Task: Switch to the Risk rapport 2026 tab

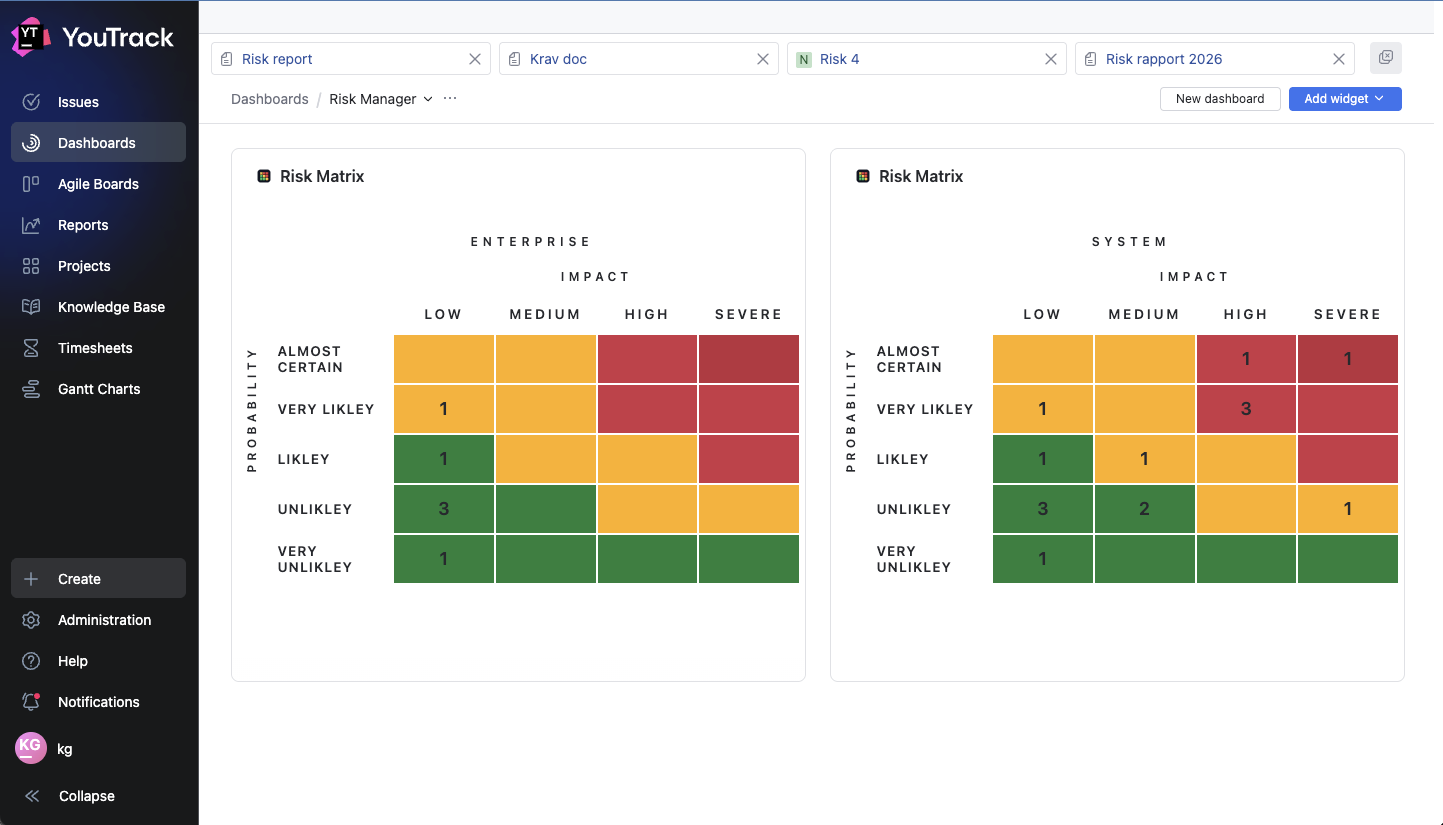Action: (1164, 59)
